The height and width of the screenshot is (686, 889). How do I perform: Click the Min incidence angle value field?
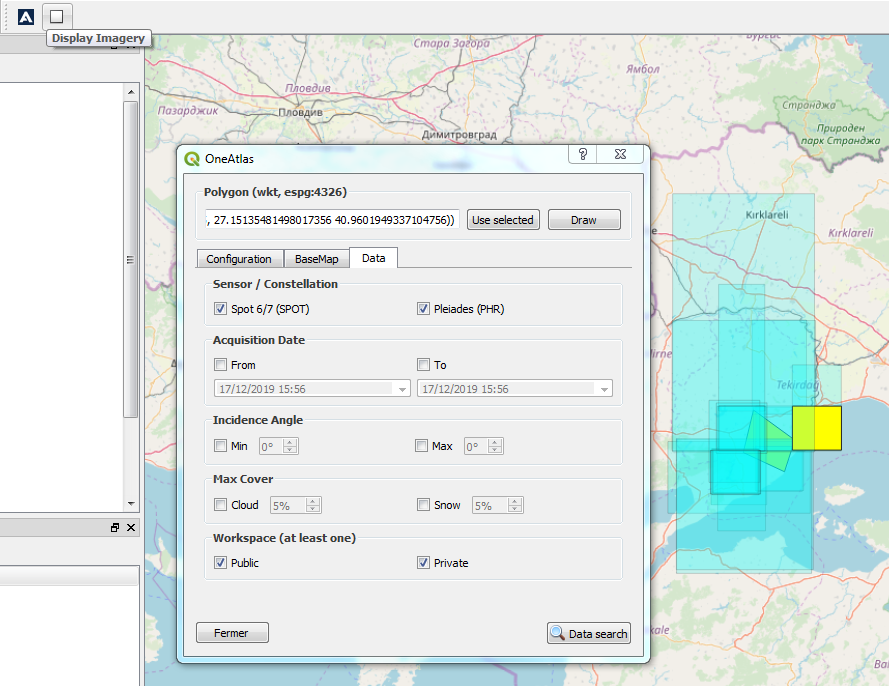272,446
